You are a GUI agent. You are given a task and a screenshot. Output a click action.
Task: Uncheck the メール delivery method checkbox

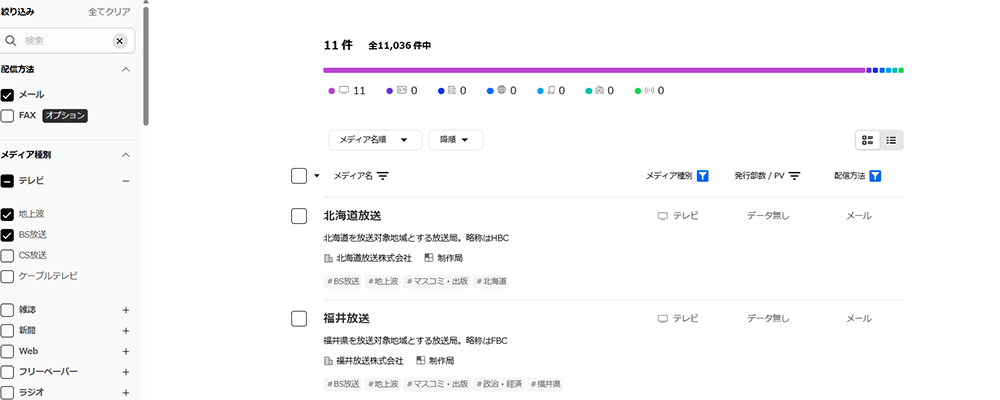(x=8, y=95)
